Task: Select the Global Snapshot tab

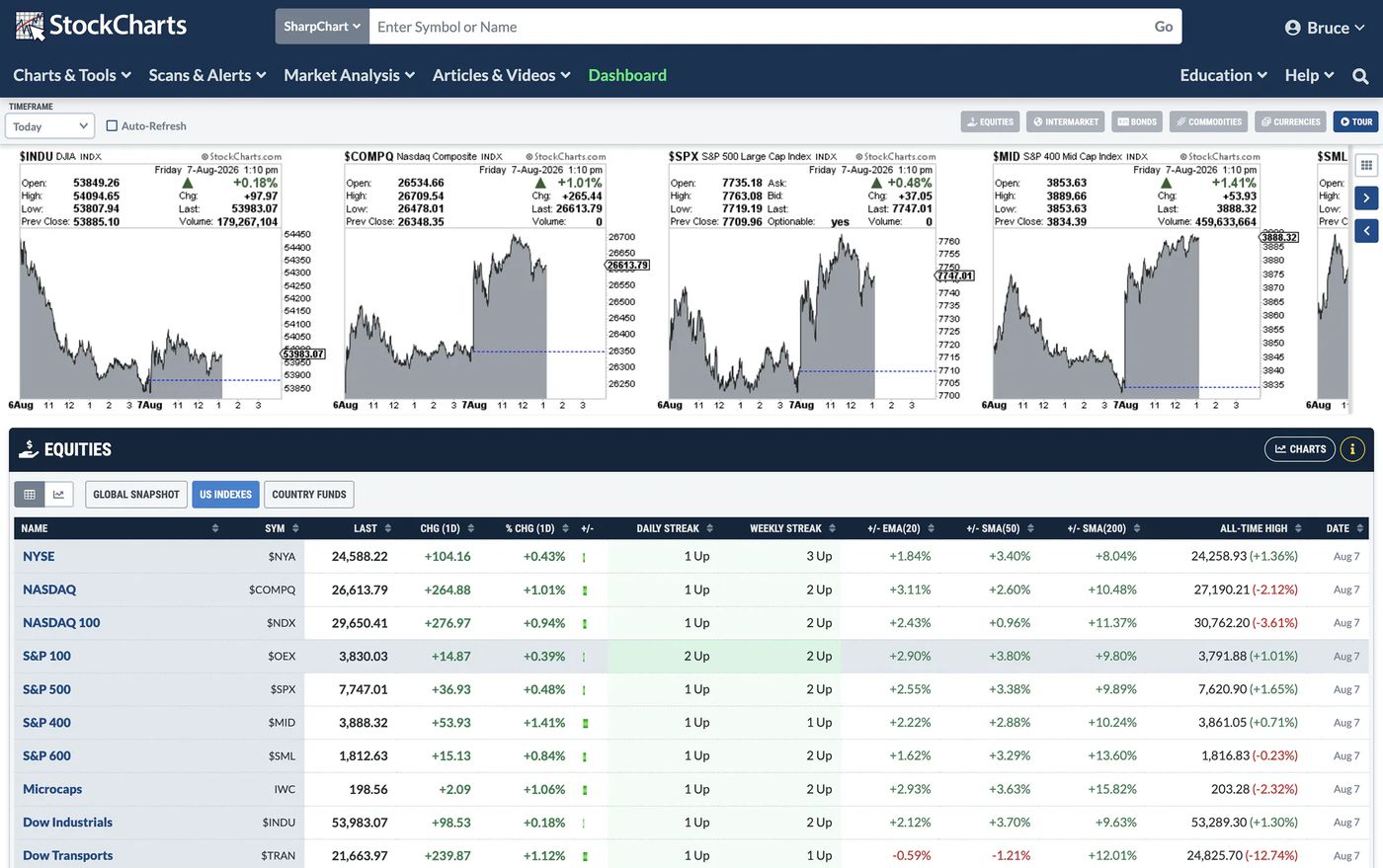Action: pyautogui.click(x=136, y=495)
